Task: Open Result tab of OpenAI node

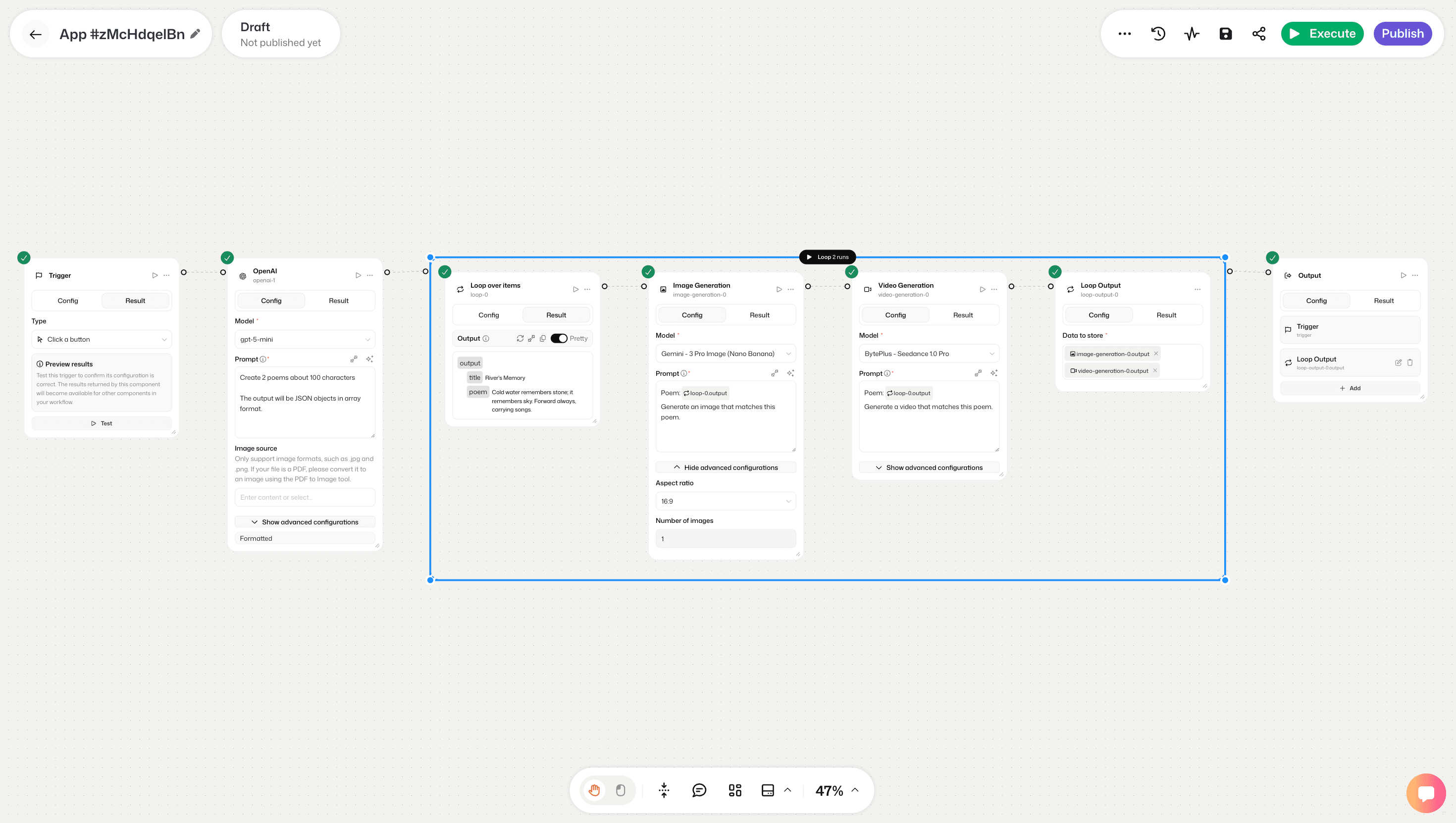Action: coord(339,301)
